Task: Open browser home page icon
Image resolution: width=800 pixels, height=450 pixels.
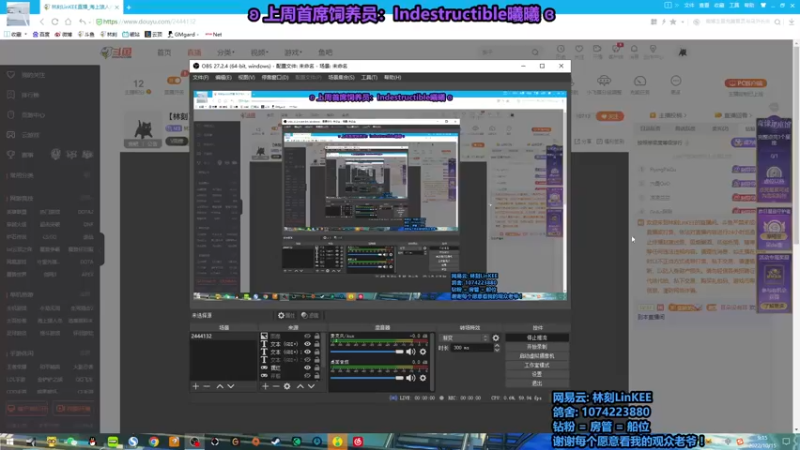Action: coord(68,22)
